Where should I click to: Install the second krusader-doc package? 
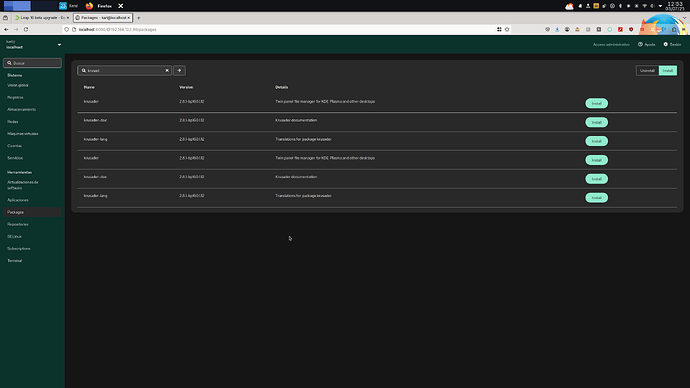pos(596,179)
